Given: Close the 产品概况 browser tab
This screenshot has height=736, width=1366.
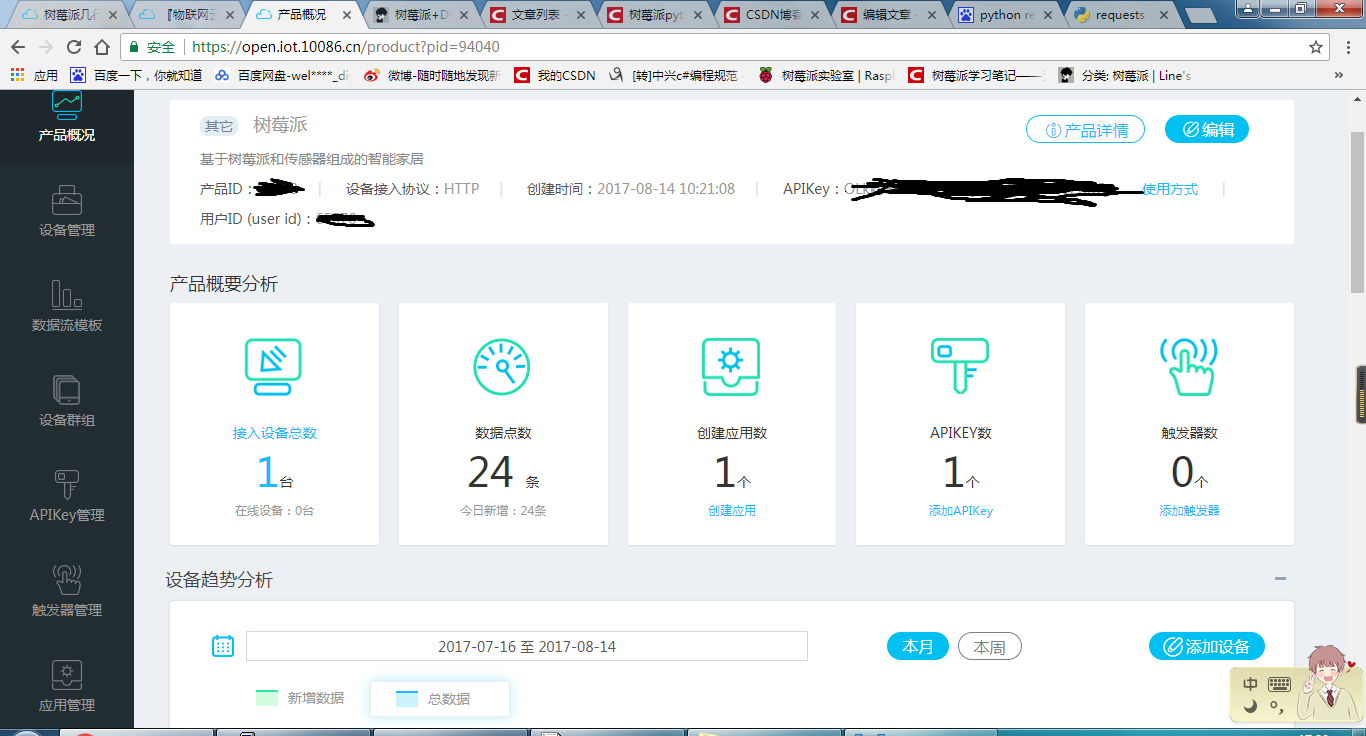Looking at the screenshot, I should click(347, 15).
